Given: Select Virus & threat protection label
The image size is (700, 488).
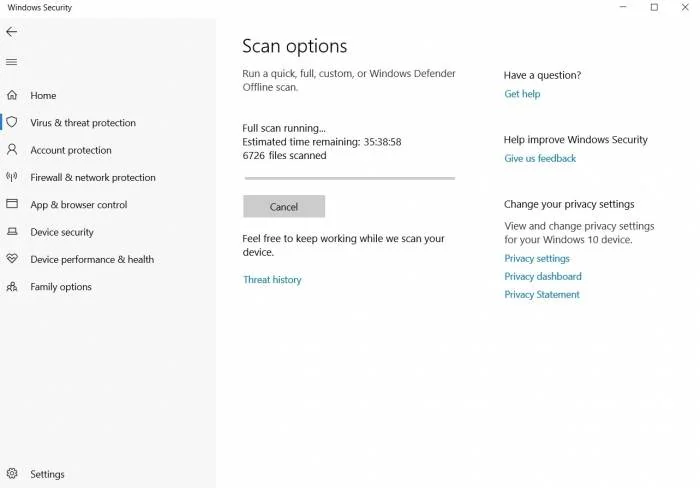Looking at the screenshot, I should pos(83,123).
